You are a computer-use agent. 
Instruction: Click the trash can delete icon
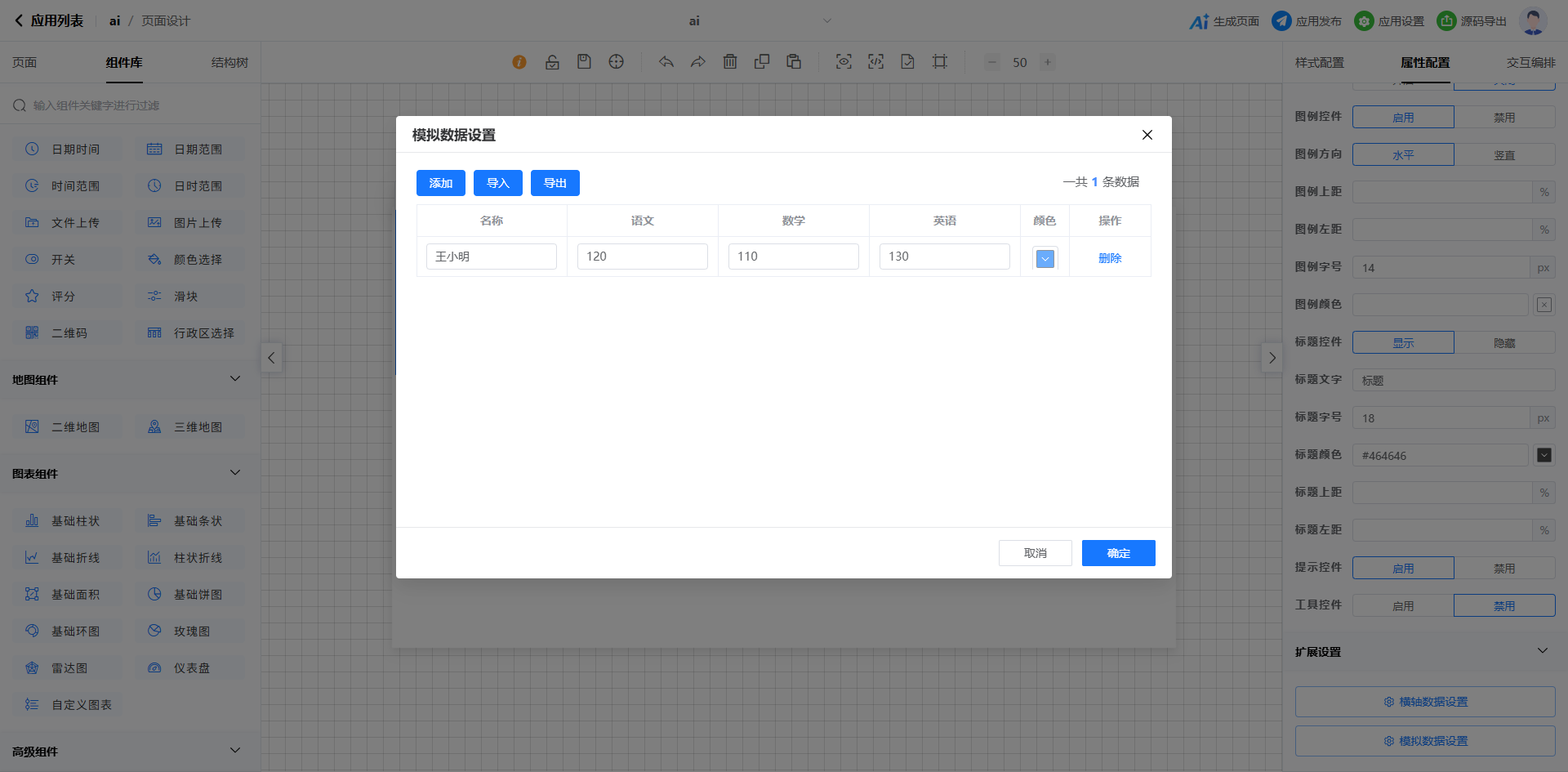pos(730,62)
